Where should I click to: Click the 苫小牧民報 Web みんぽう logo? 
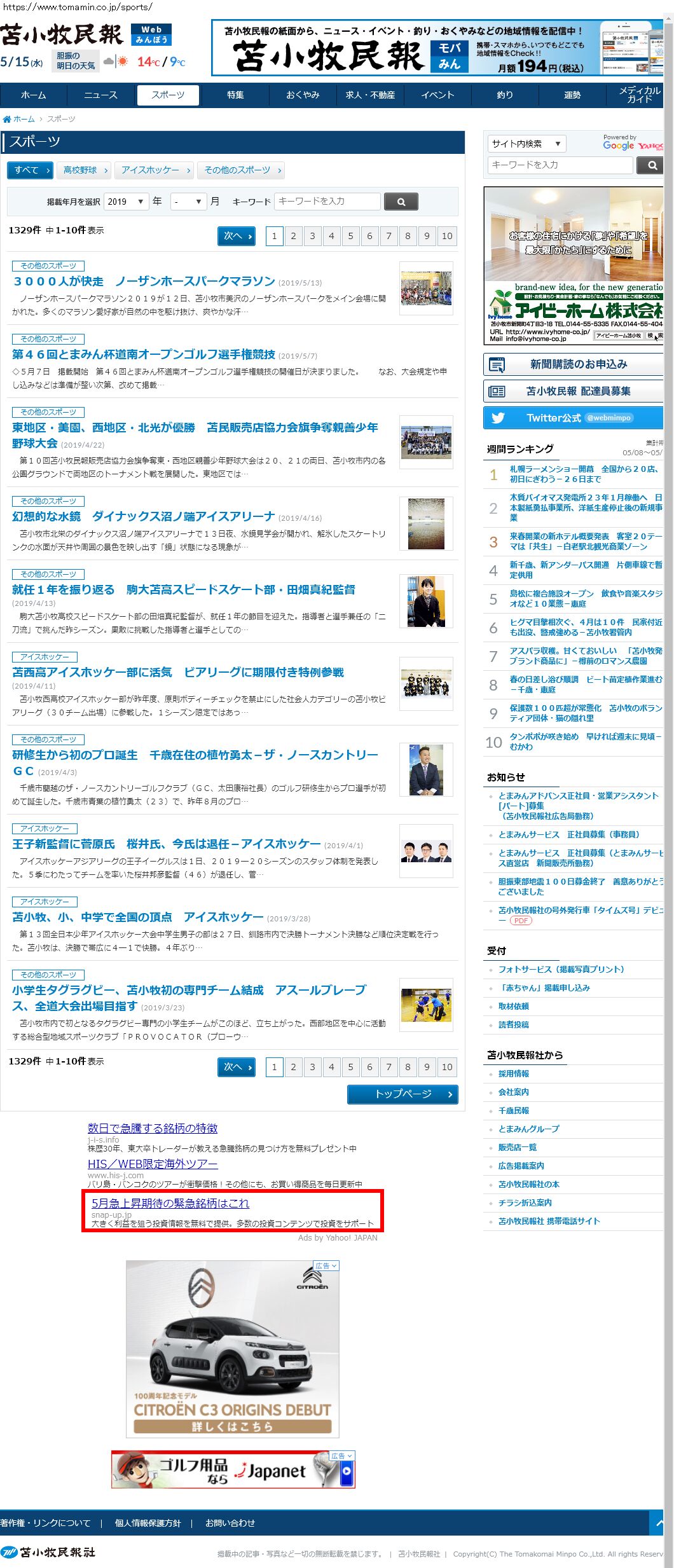pos(86,35)
